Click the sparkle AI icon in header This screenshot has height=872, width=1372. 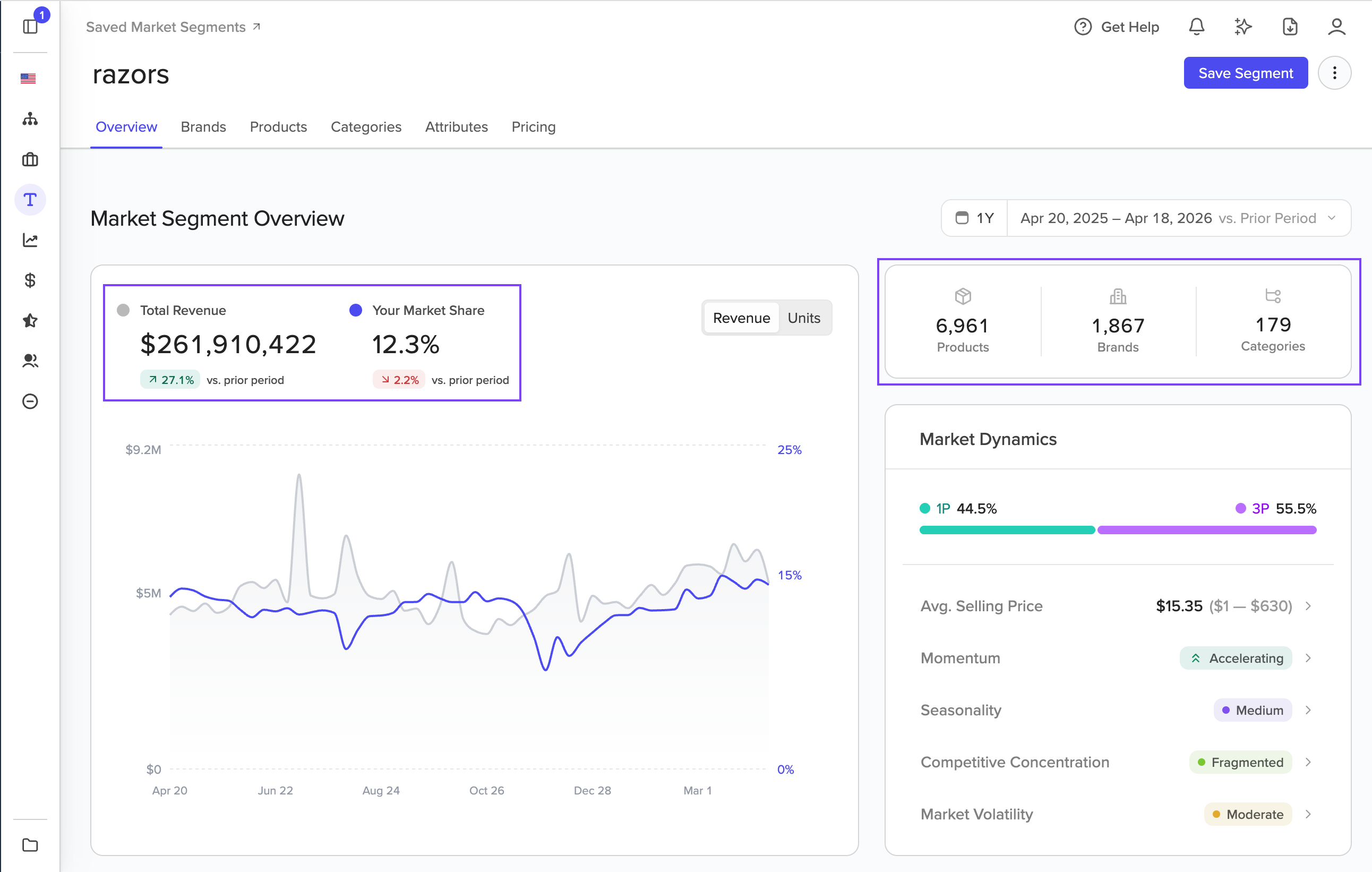click(1242, 27)
